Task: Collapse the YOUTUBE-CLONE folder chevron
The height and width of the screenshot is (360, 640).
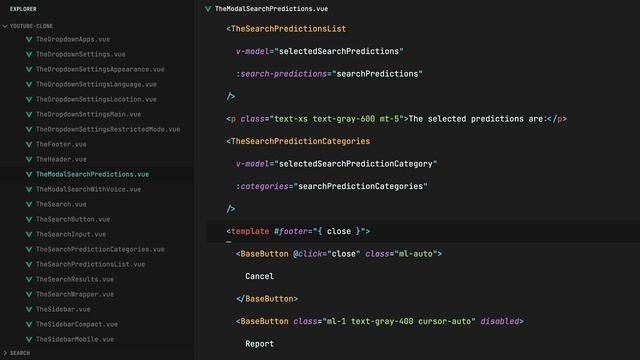Action: click(5, 26)
